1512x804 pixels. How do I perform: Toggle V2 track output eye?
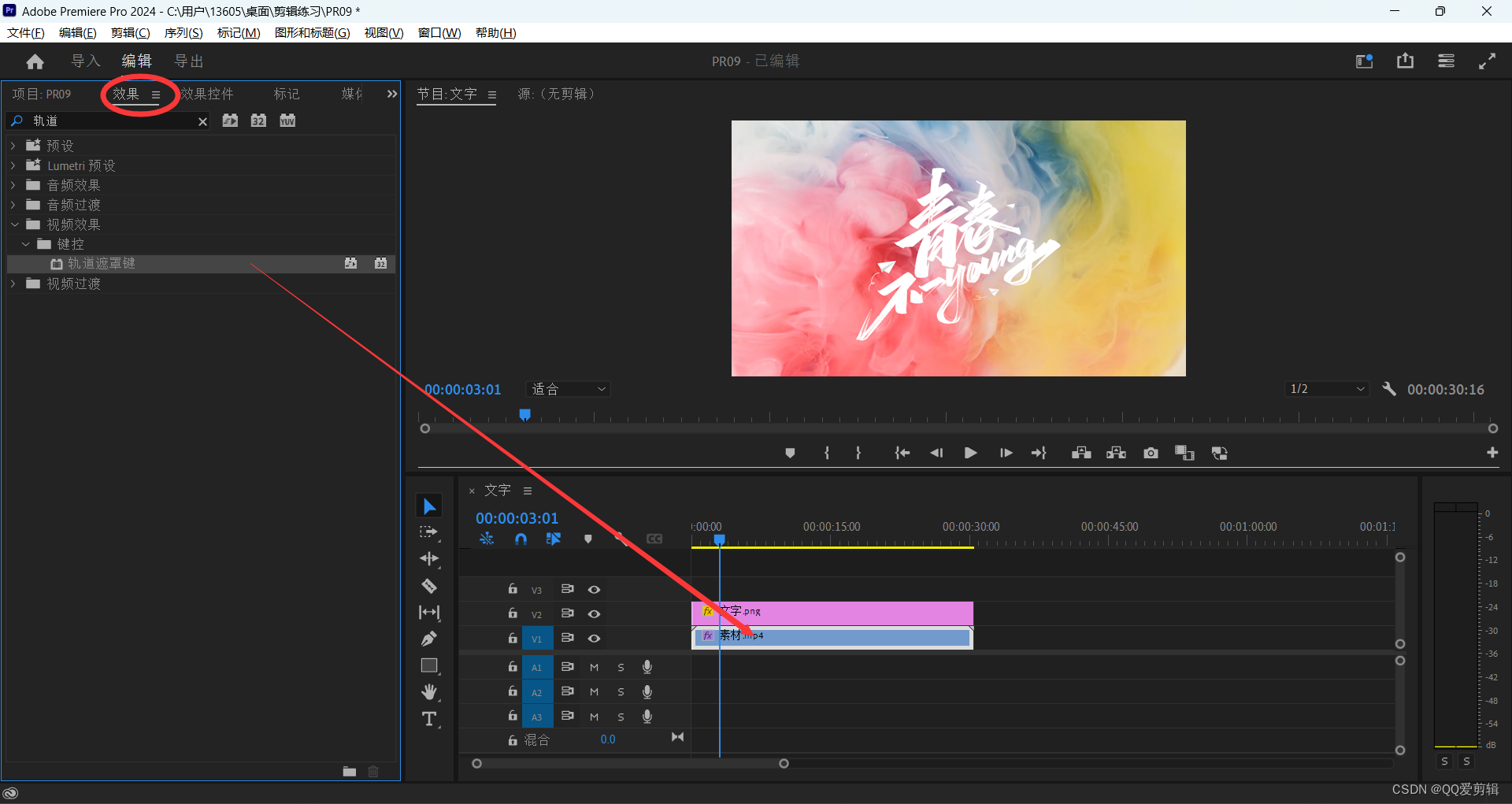click(595, 613)
